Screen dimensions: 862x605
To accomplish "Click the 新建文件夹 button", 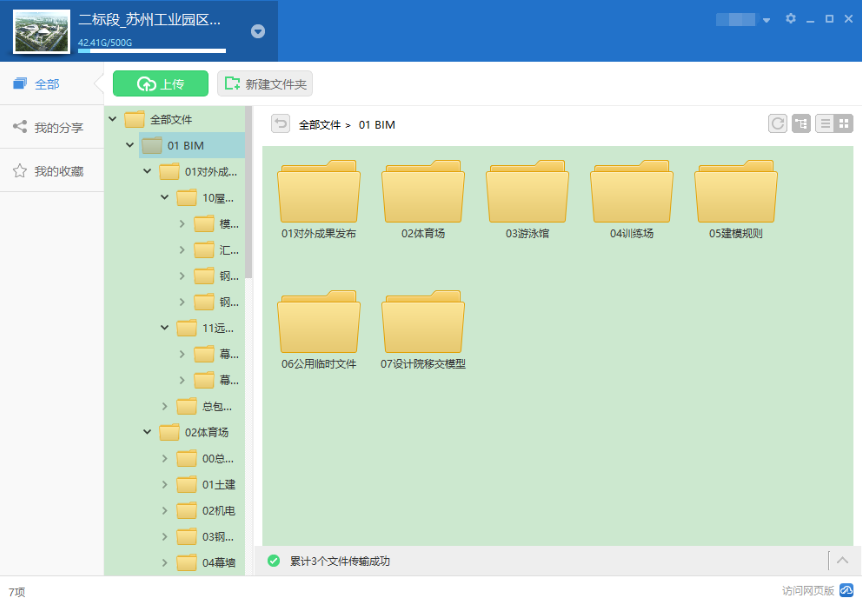I will [265, 84].
